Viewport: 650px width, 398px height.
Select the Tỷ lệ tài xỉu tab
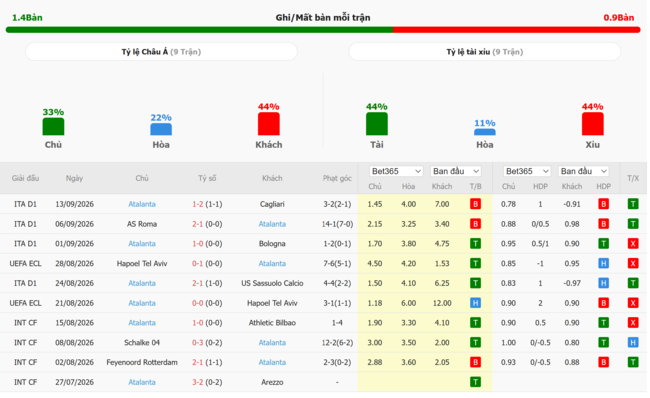coord(485,52)
